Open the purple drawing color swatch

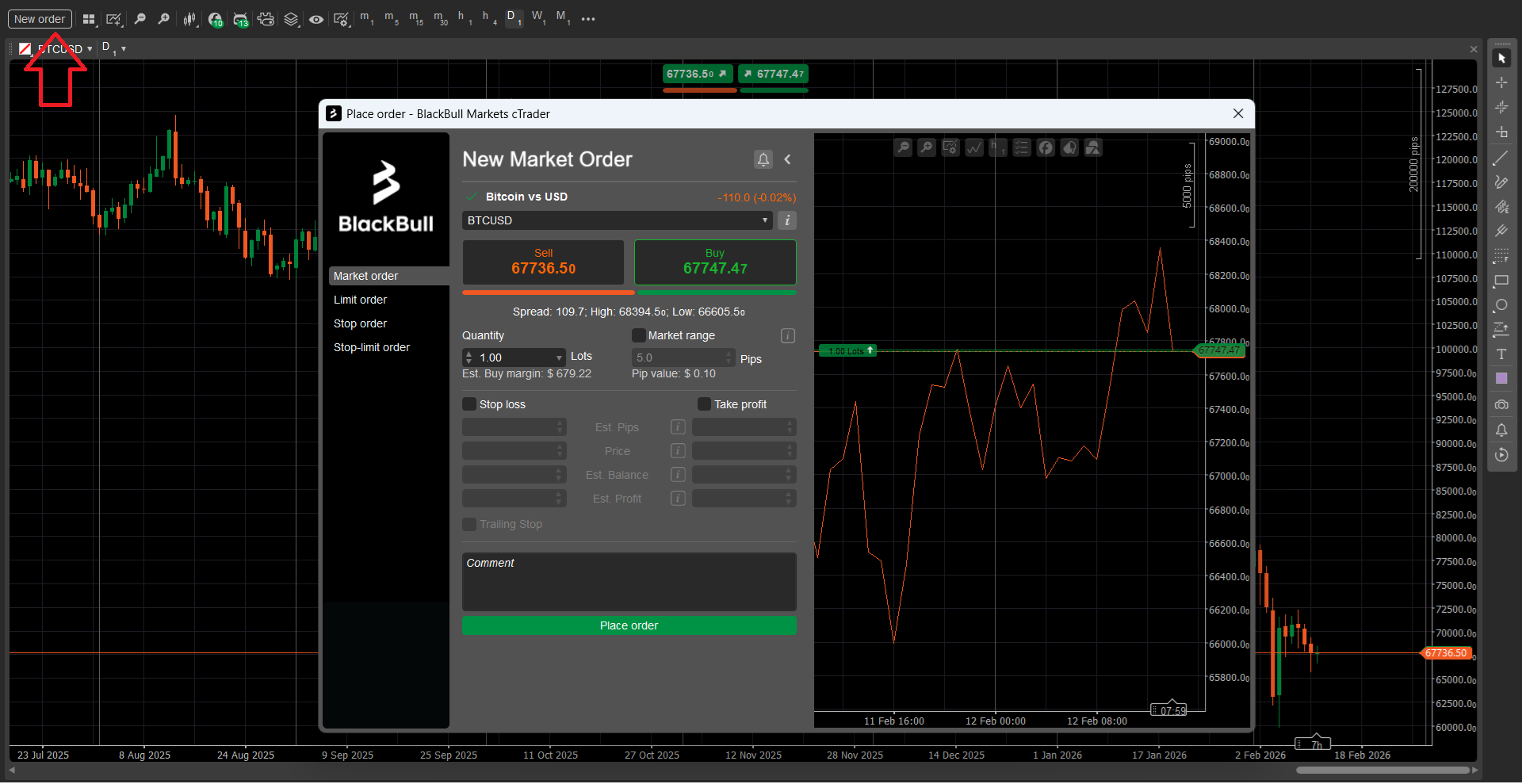[1501, 379]
